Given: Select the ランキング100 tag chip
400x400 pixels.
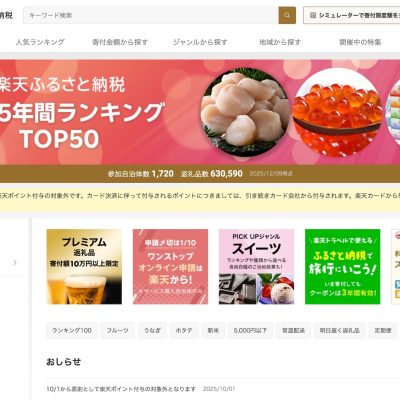Looking at the screenshot, I should point(72,330).
